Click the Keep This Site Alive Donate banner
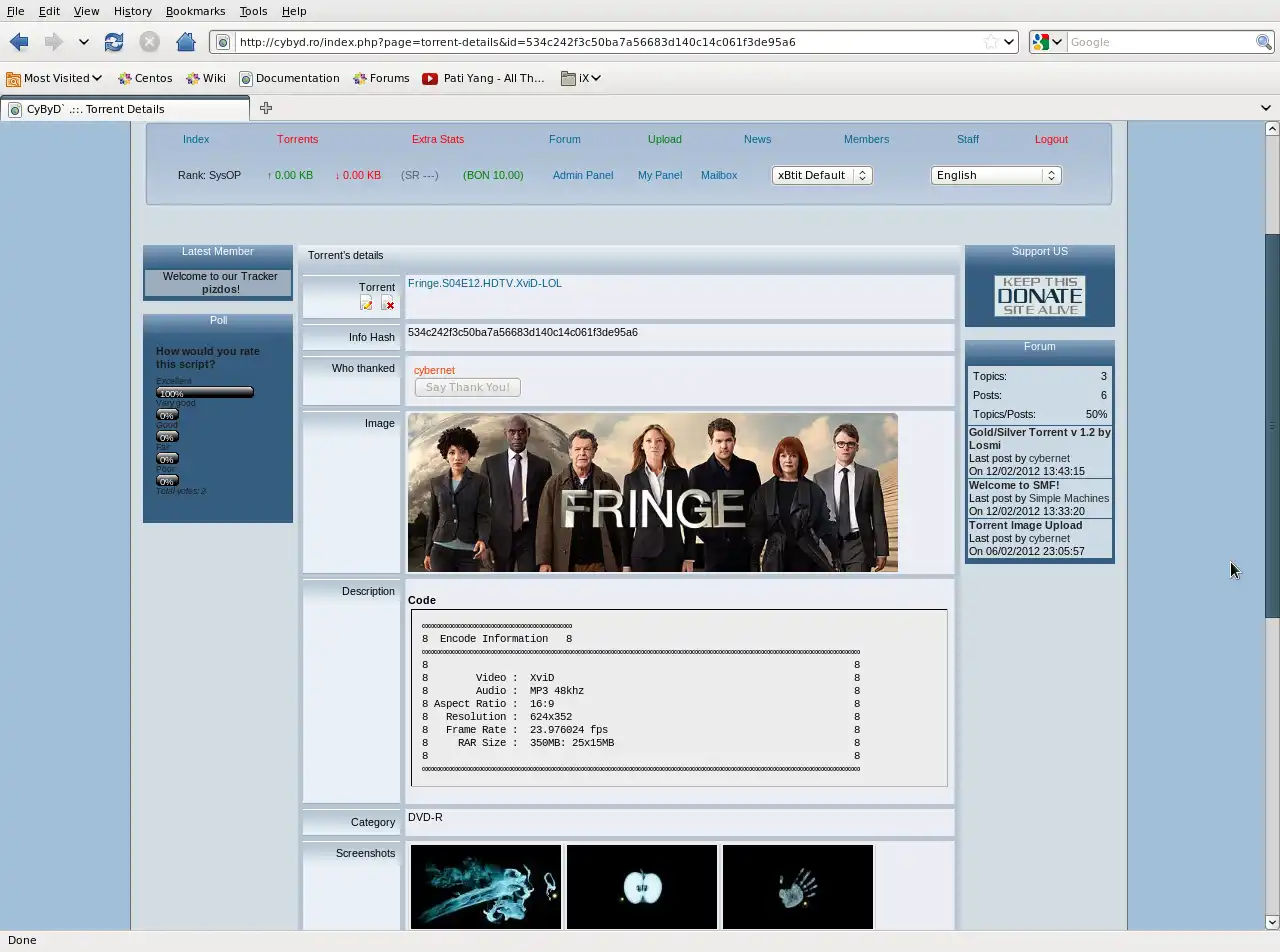This screenshot has height=952, width=1280. point(1040,296)
